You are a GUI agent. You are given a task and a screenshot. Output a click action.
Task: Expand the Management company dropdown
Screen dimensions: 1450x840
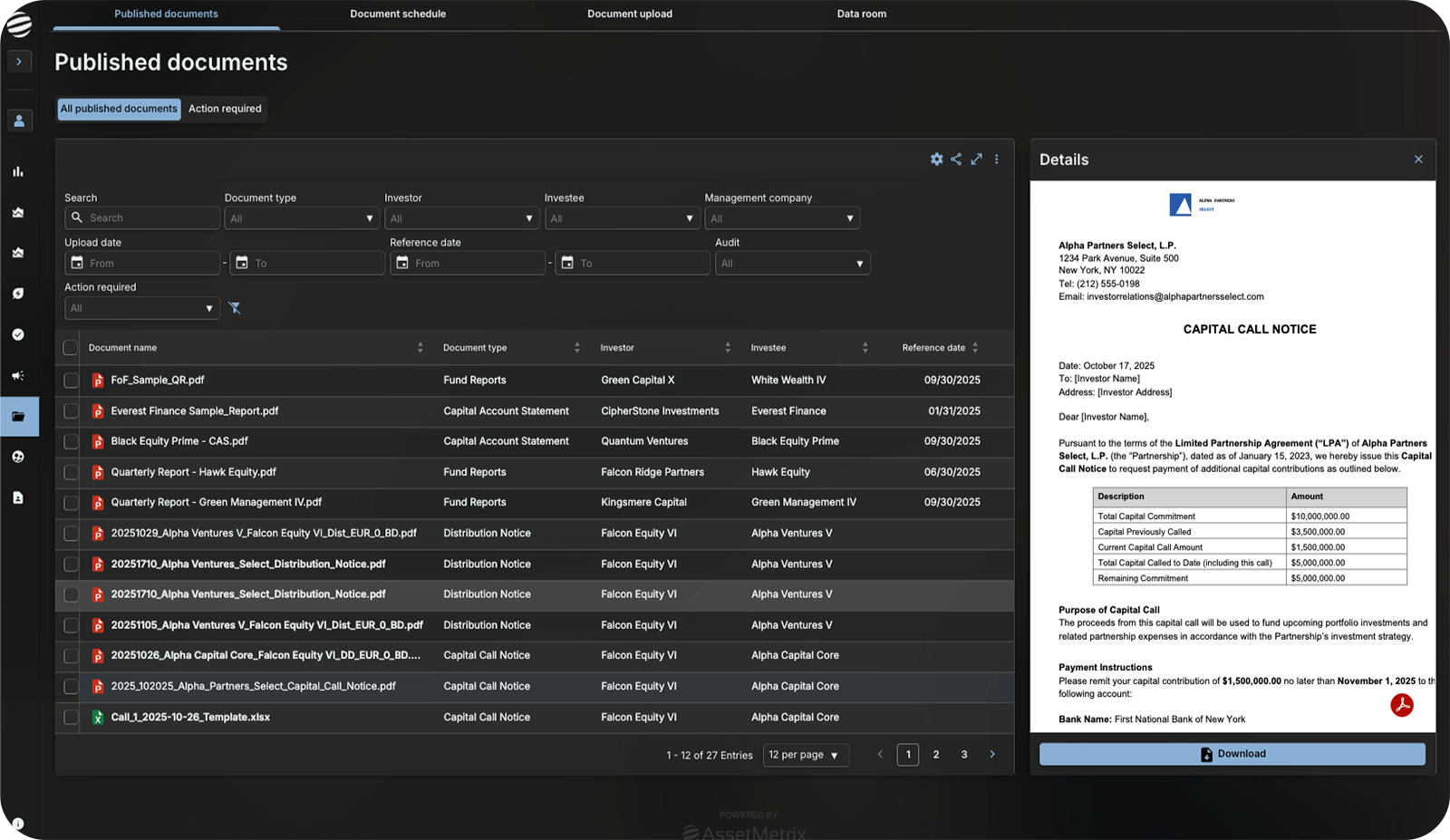(781, 218)
